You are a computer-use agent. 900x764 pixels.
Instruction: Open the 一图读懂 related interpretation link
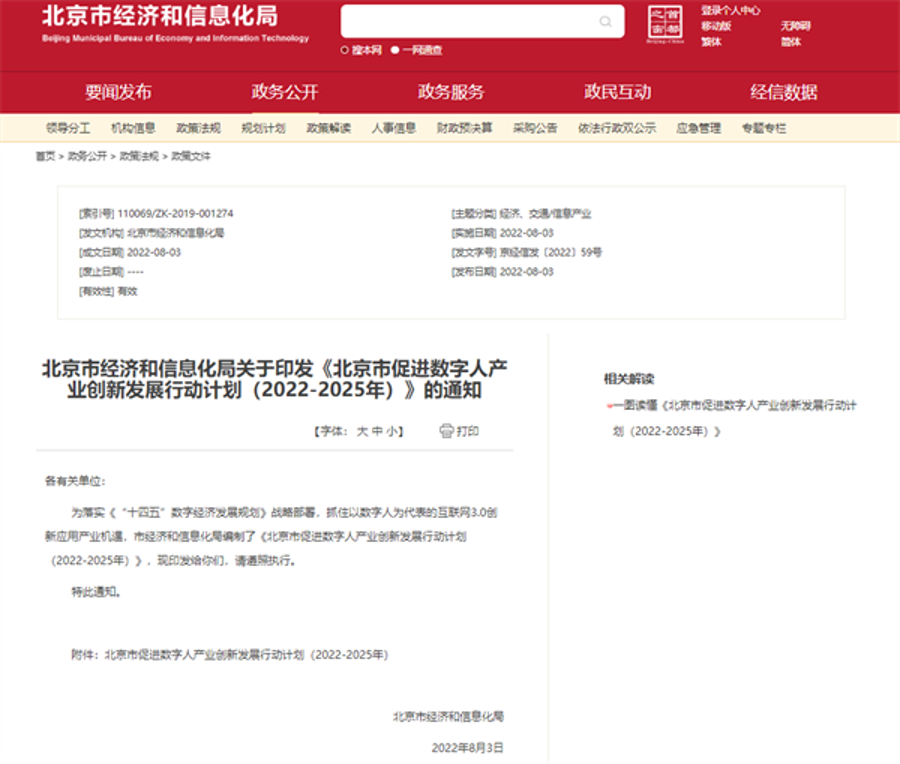[734, 418]
